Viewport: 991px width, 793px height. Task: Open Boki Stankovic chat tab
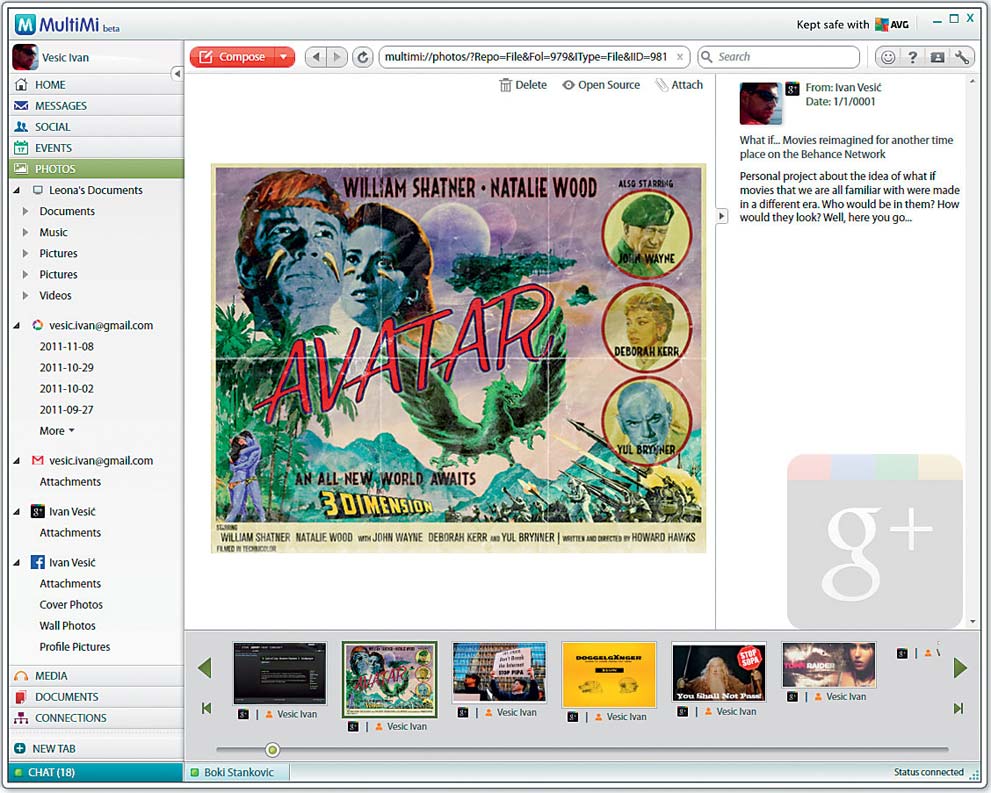point(237,772)
